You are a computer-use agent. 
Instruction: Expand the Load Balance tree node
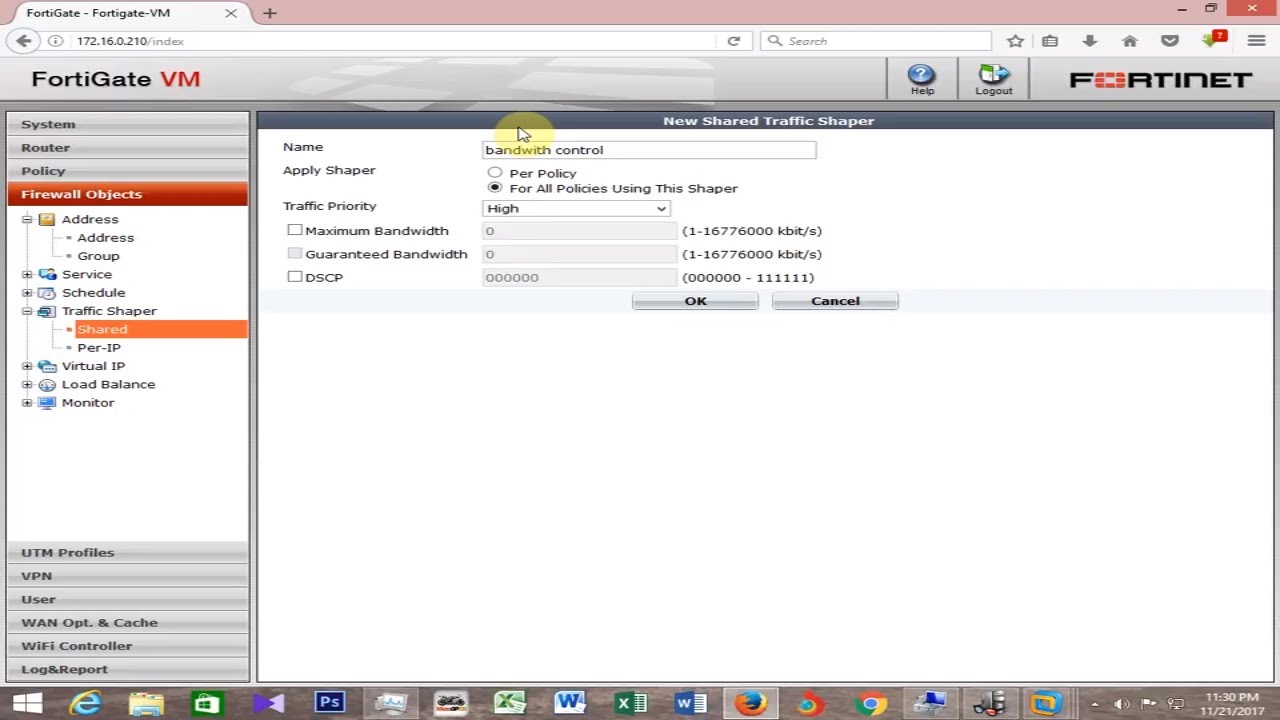coord(27,384)
